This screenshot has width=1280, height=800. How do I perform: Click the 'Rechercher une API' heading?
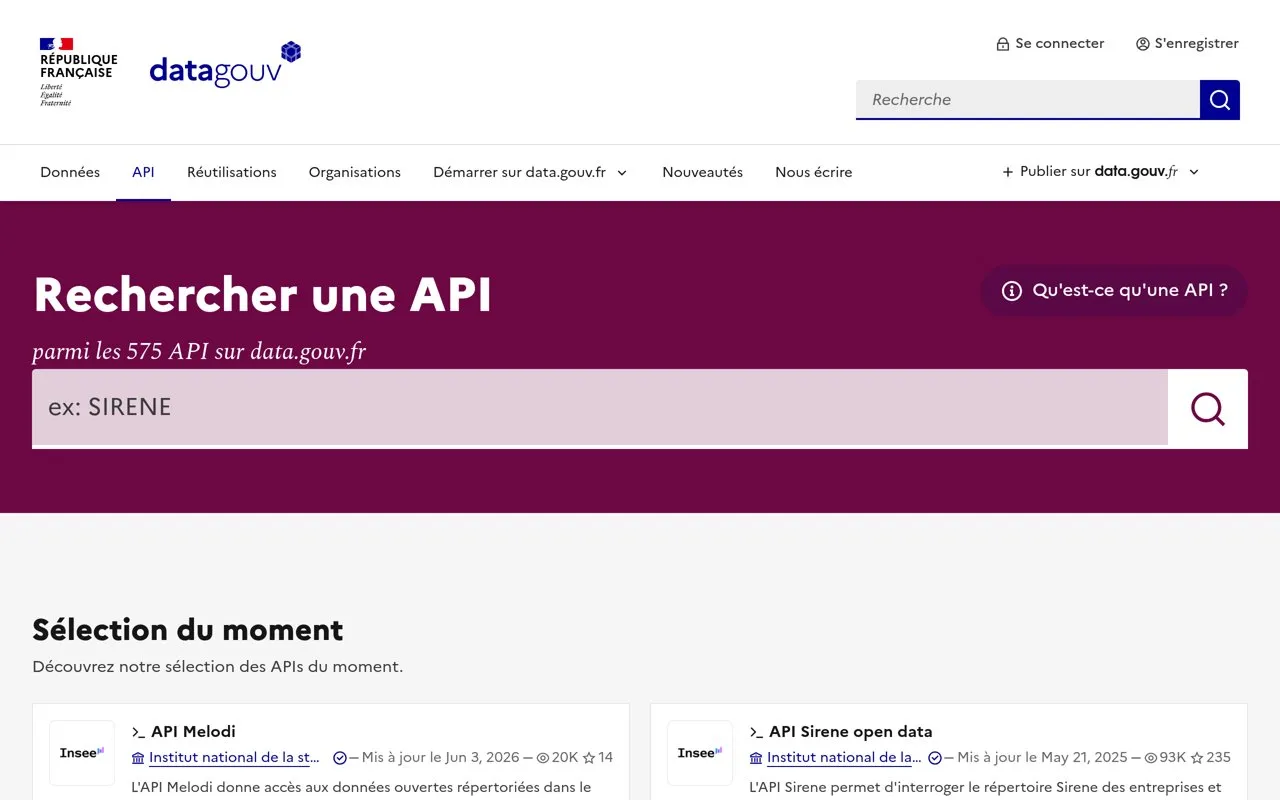click(263, 295)
